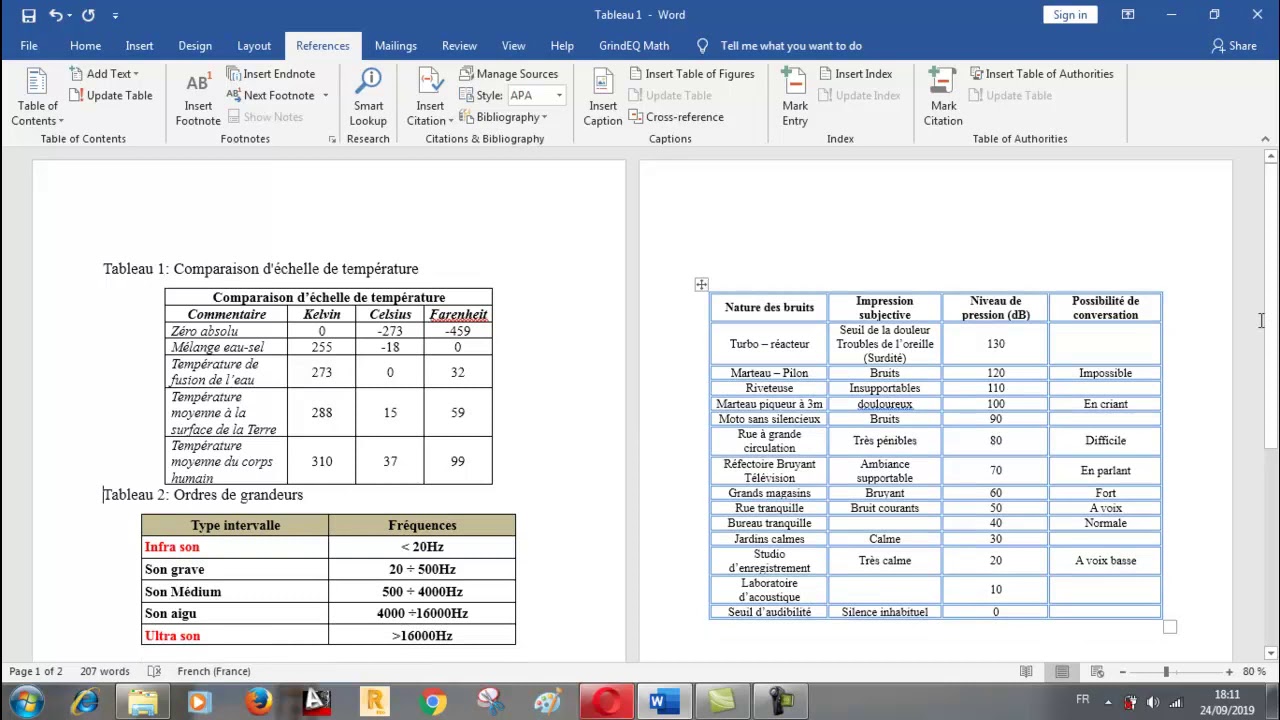The height and width of the screenshot is (720, 1280).
Task: Open Customize Quick Access Toolbar dropdown
Action: pyautogui.click(x=115, y=15)
